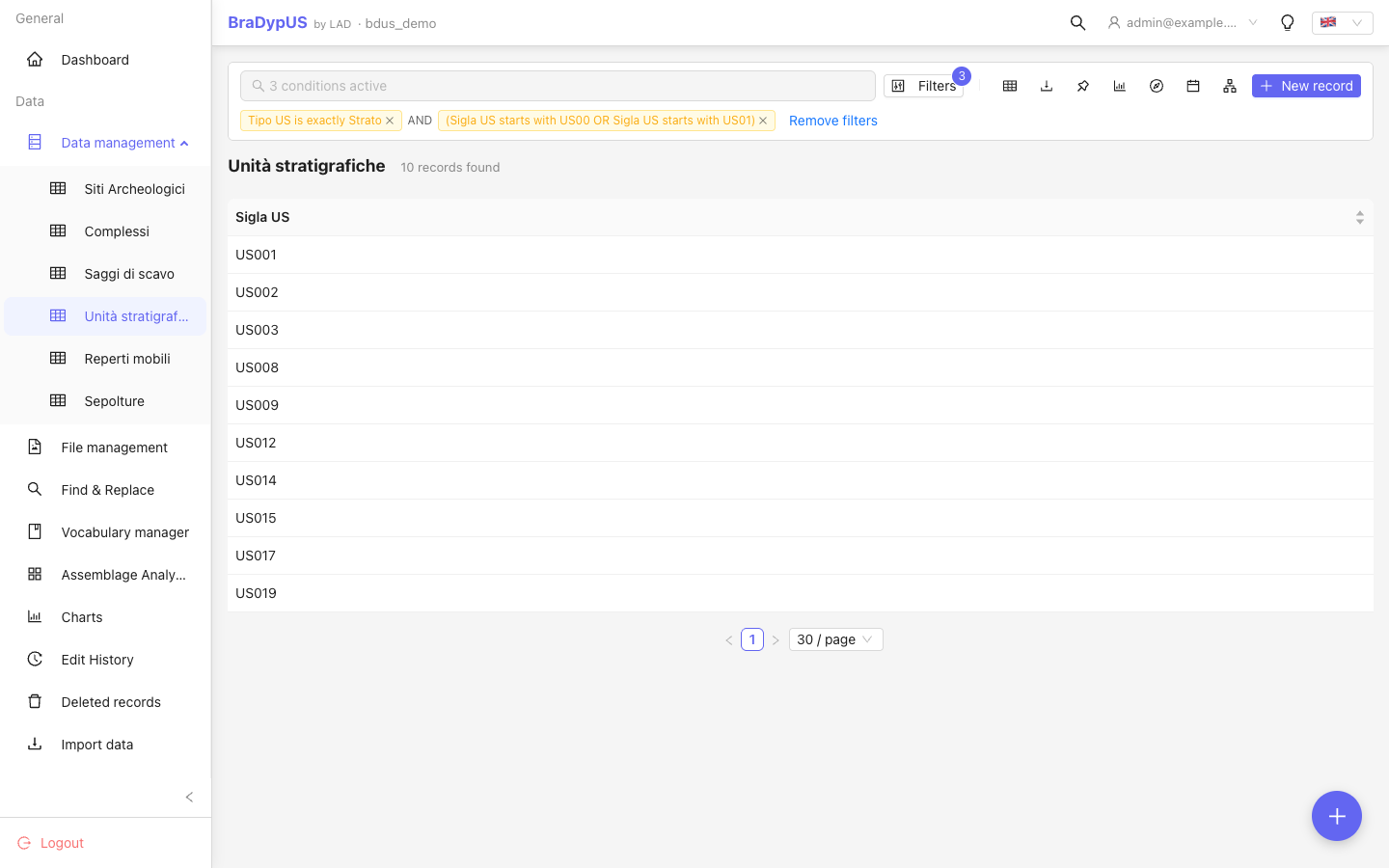Toggle sort order on Sigla US column

click(1359, 218)
